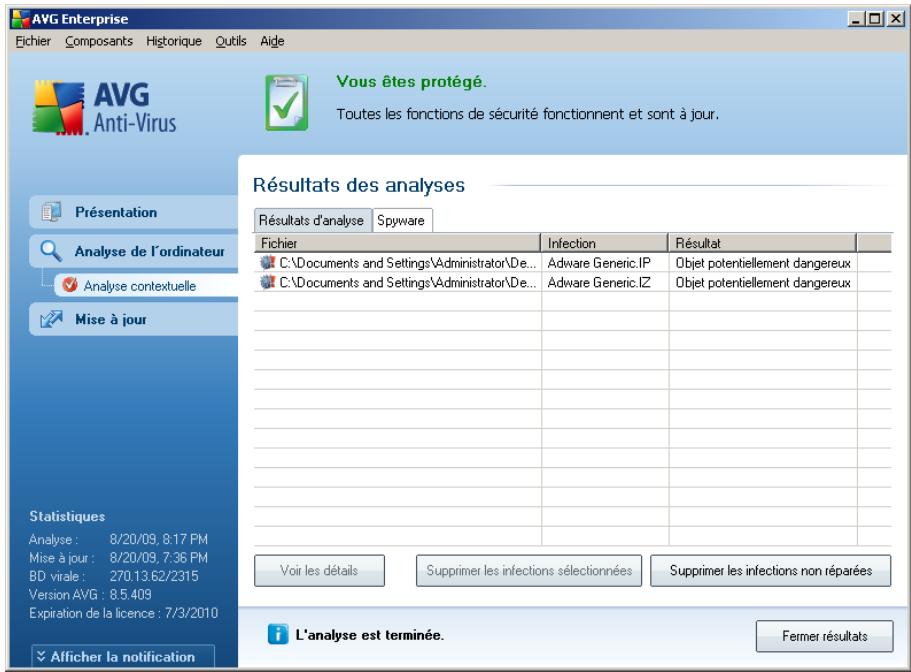This screenshot has width=911, height=672.
Task: Switch to Résultats d'analyse tab
Action: click(312, 221)
